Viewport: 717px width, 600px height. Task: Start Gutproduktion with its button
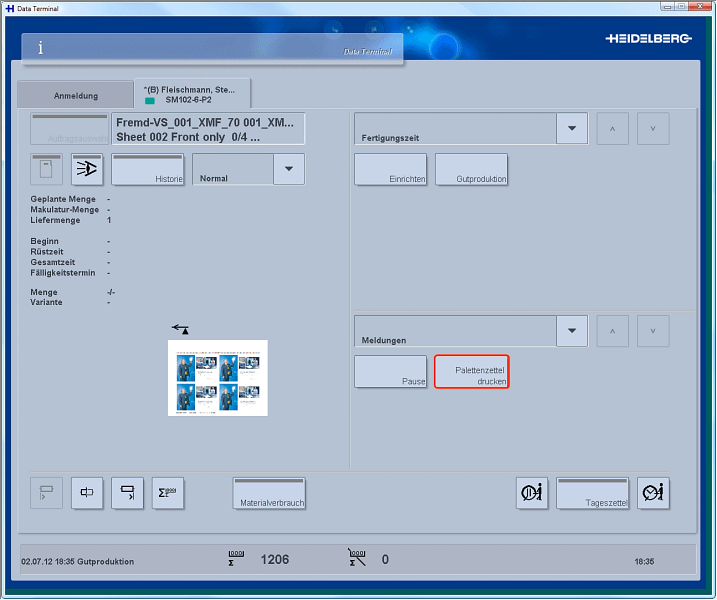[x=471, y=169]
